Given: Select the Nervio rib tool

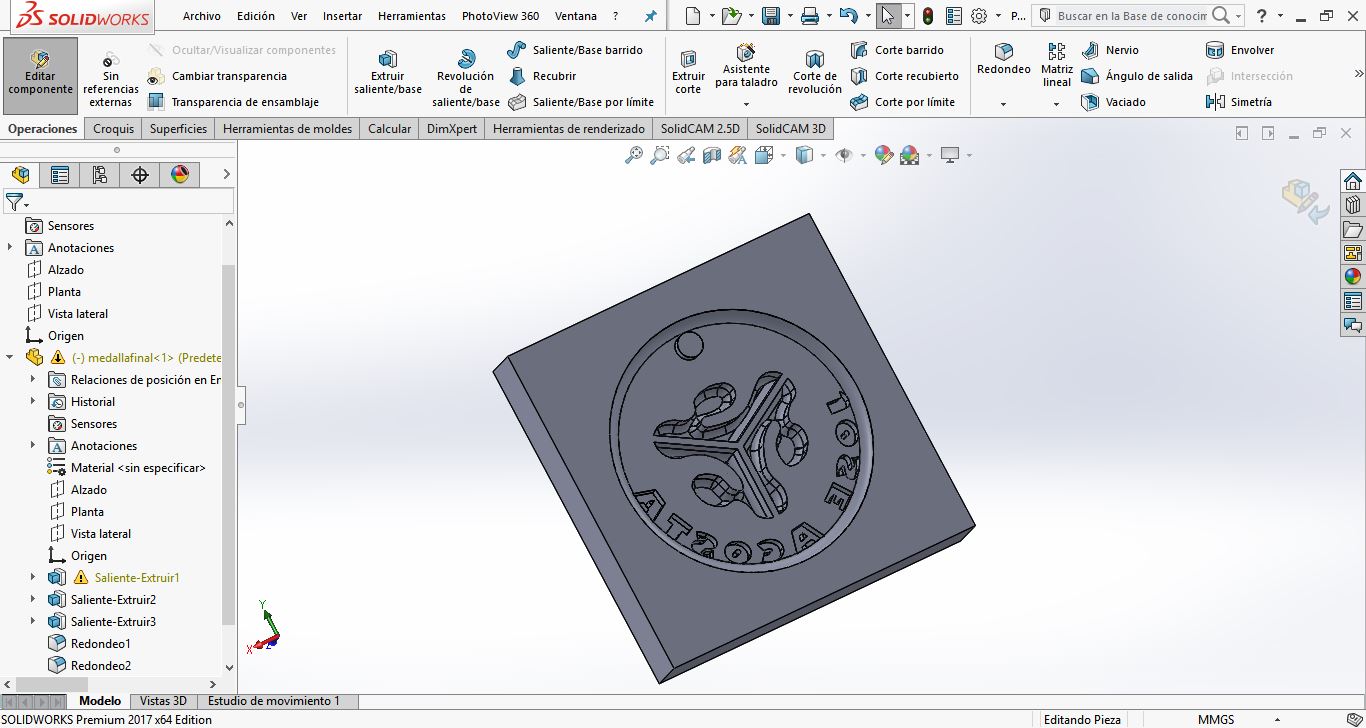Looking at the screenshot, I should click(x=1109, y=50).
